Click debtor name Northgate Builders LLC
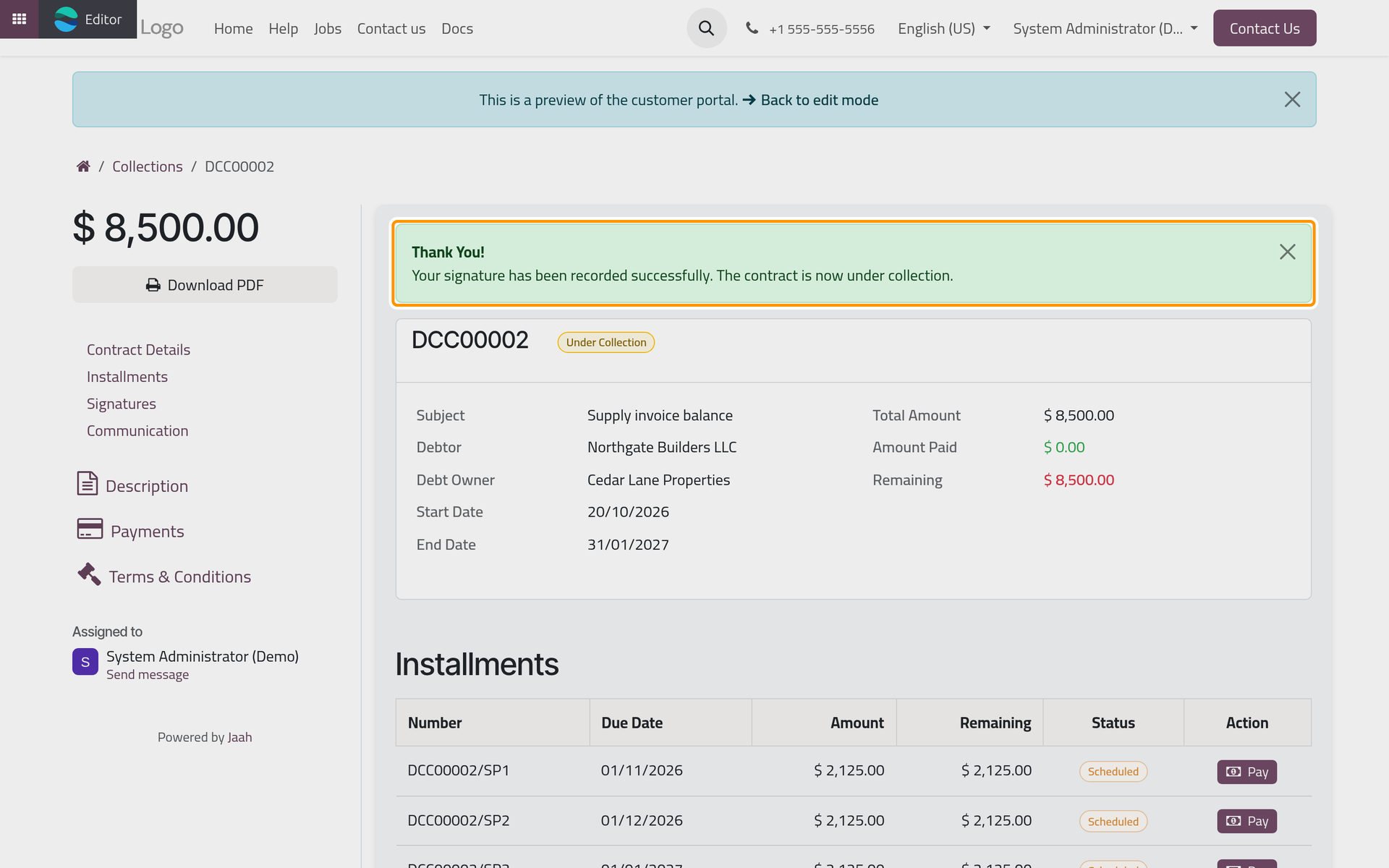Screen dimensions: 1389x868 tap(662, 447)
